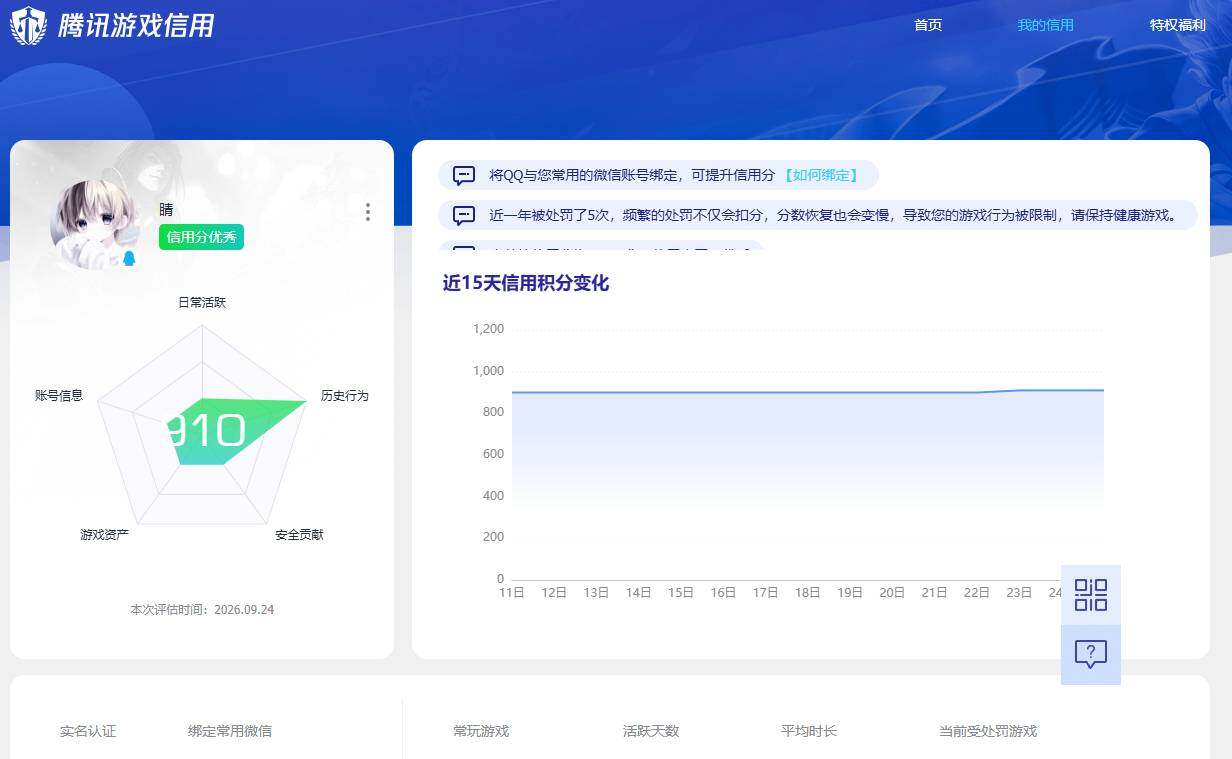
Task: Click the 账号信息 radar label
Action: point(59,396)
